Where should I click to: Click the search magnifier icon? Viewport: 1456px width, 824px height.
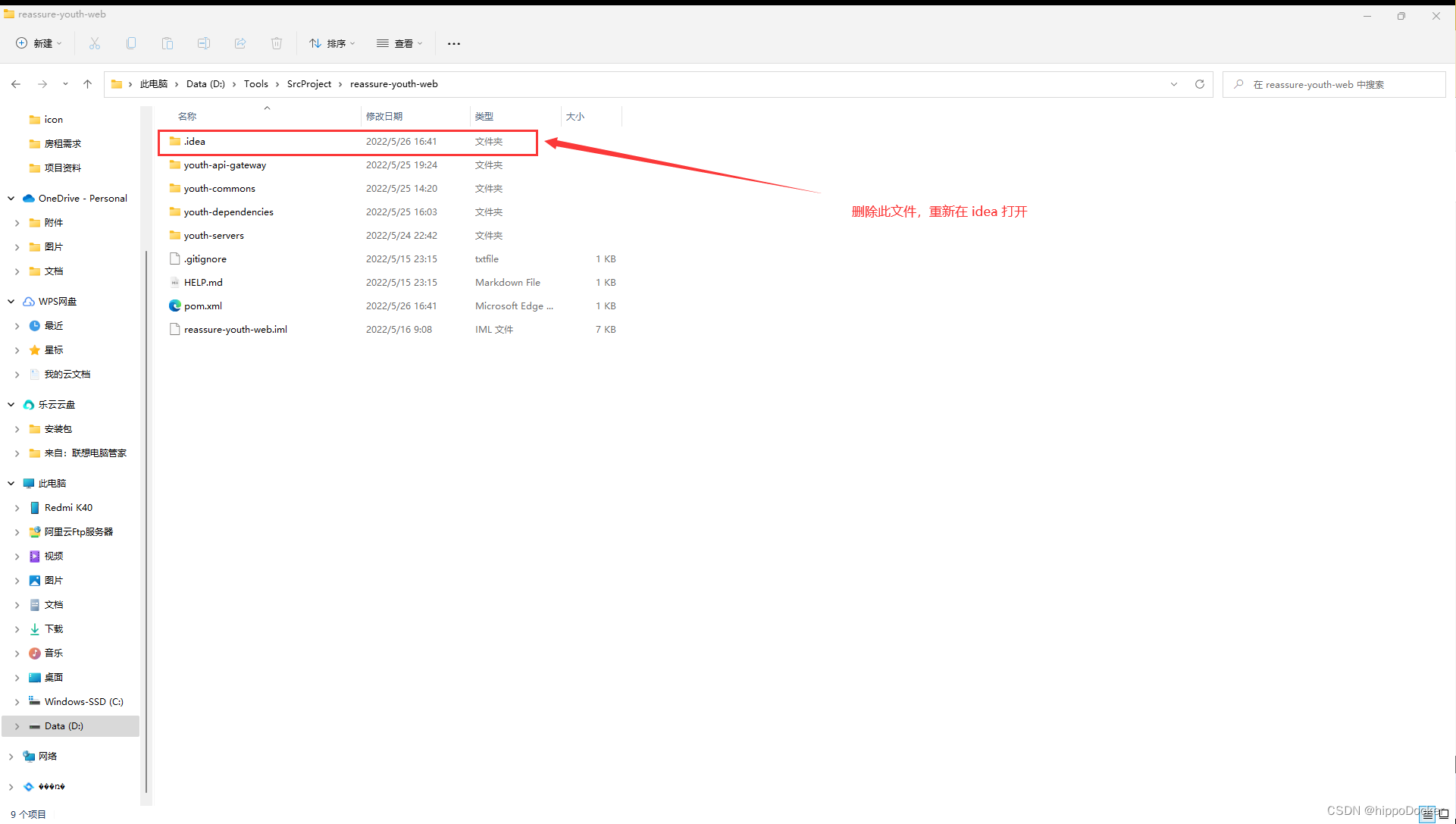(1238, 84)
